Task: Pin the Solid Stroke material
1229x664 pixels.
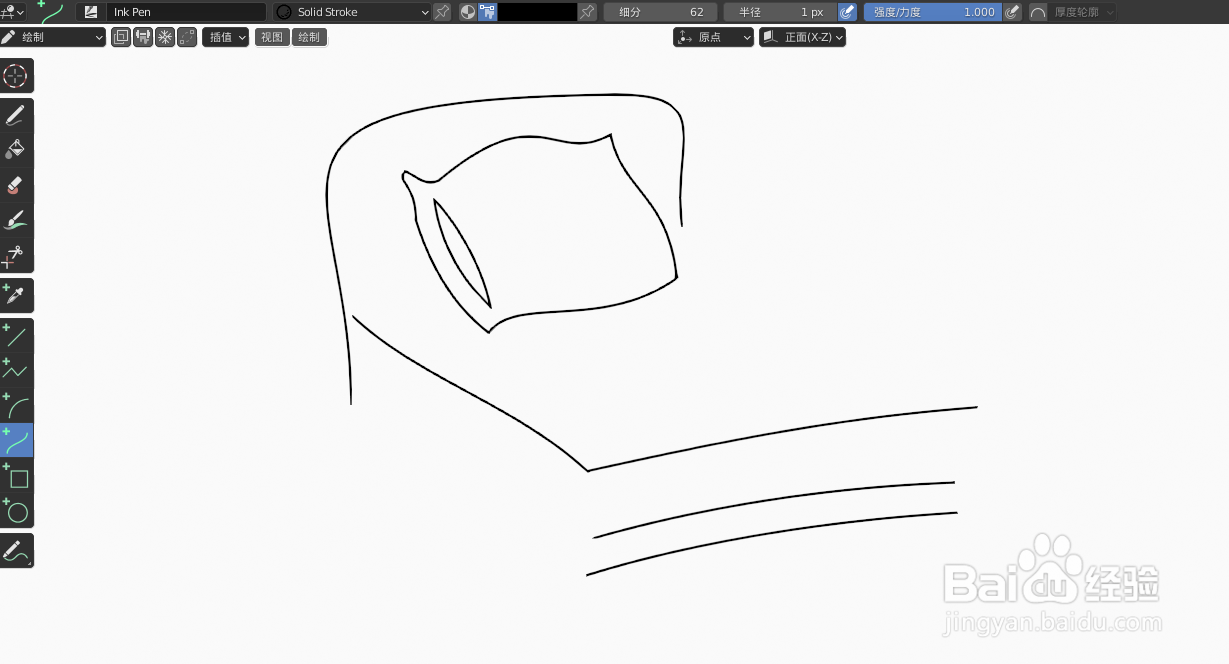Action: click(442, 12)
